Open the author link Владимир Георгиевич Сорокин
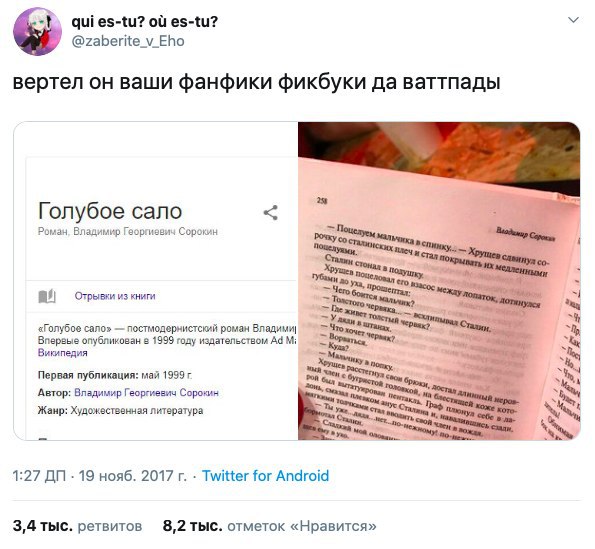Screen dimensions: 595x549 tap(146, 393)
